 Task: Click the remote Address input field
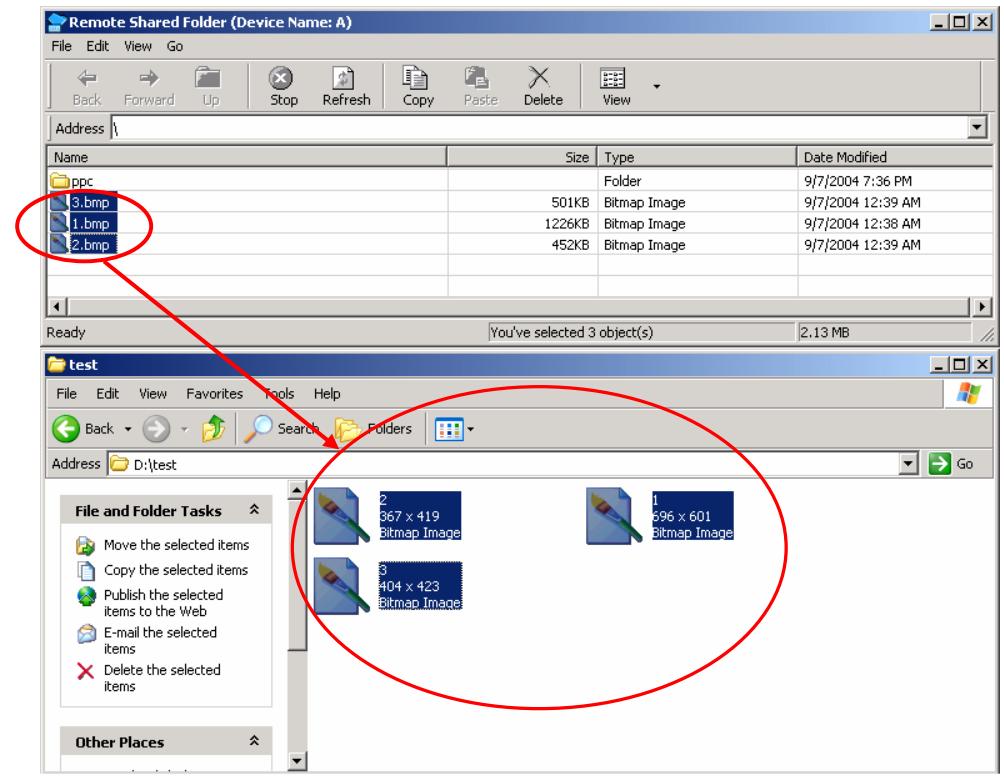pos(539,128)
